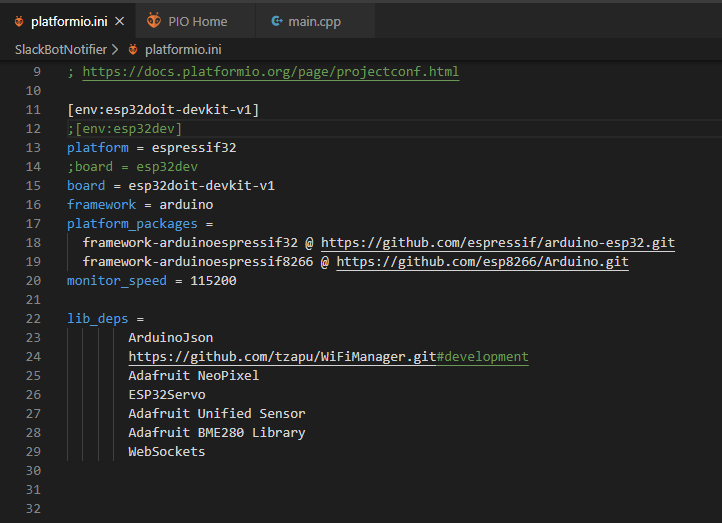Click the [env:esp32doit-devkit-v1] section header
The width and height of the screenshot is (722, 523).
pyautogui.click(x=163, y=110)
